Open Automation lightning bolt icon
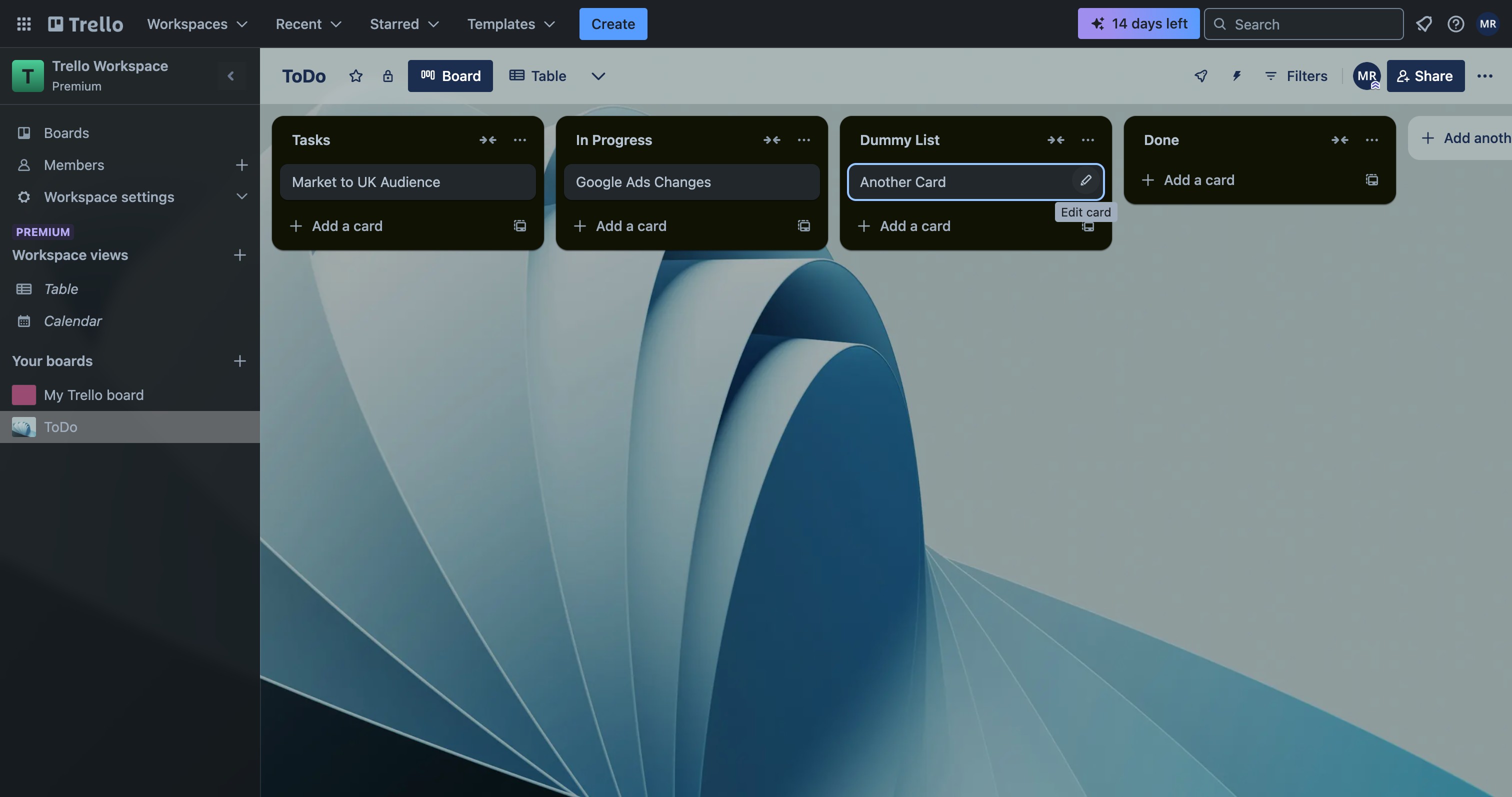Image resolution: width=1512 pixels, height=797 pixels. tap(1236, 76)
